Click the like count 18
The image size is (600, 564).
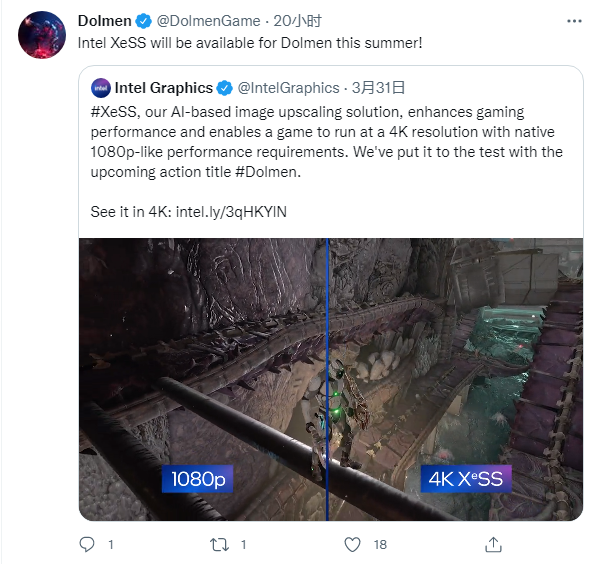pyautogui.click(x=379, y=545)
